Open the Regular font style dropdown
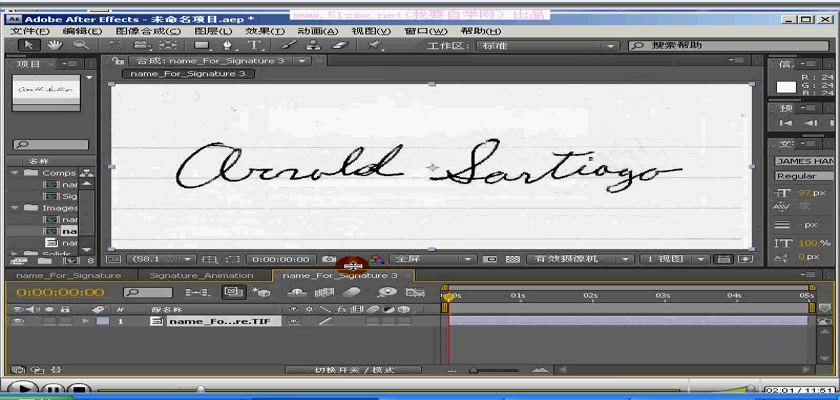Screen dimensions: 840x400 pyautogui.click(x=804, y=176)
